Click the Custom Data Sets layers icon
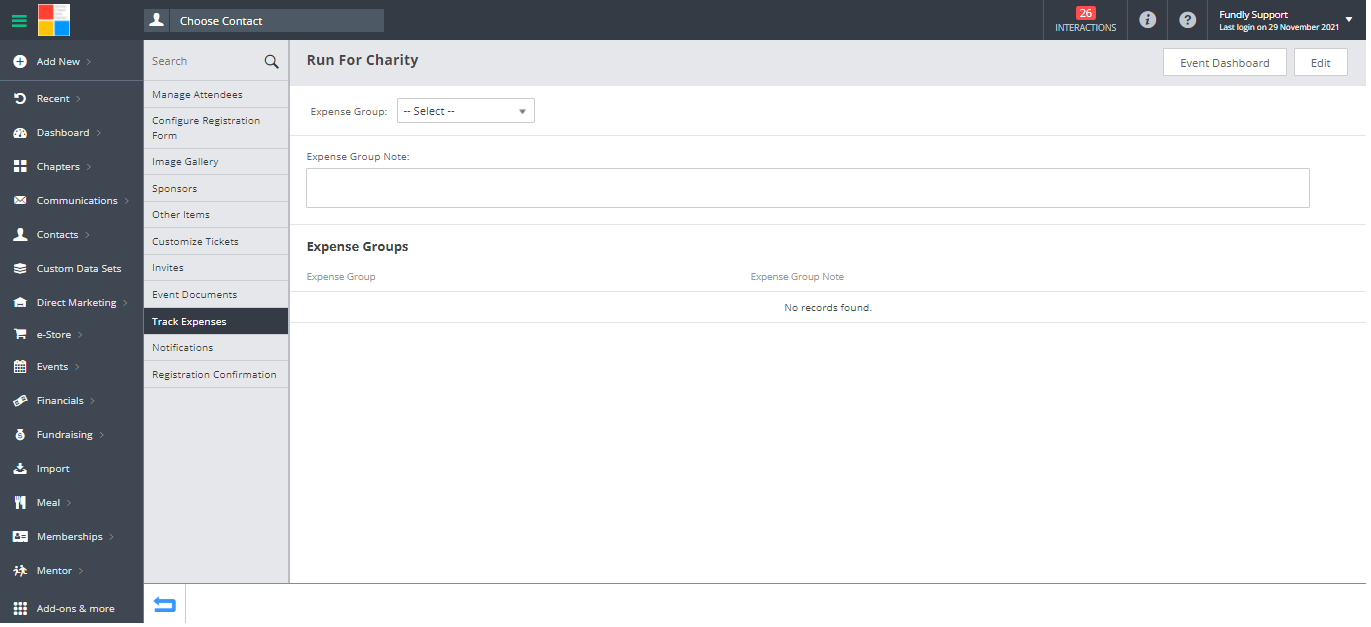 20,269
